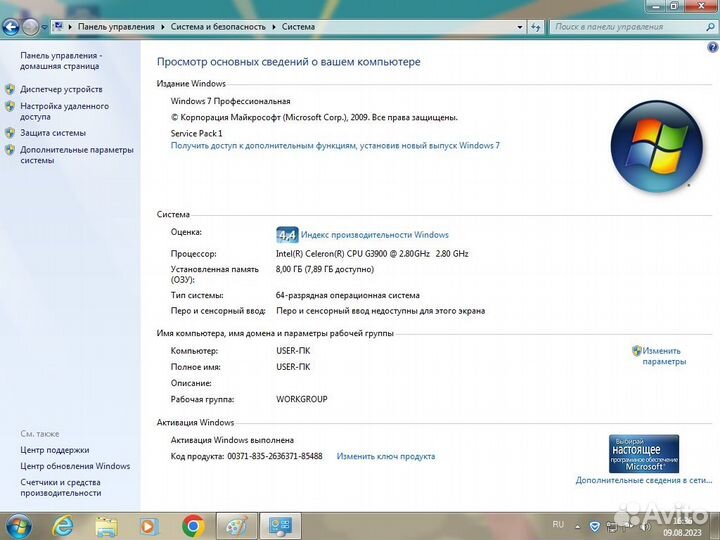Open Windows Media Player from taskbar

coord(149,525)
